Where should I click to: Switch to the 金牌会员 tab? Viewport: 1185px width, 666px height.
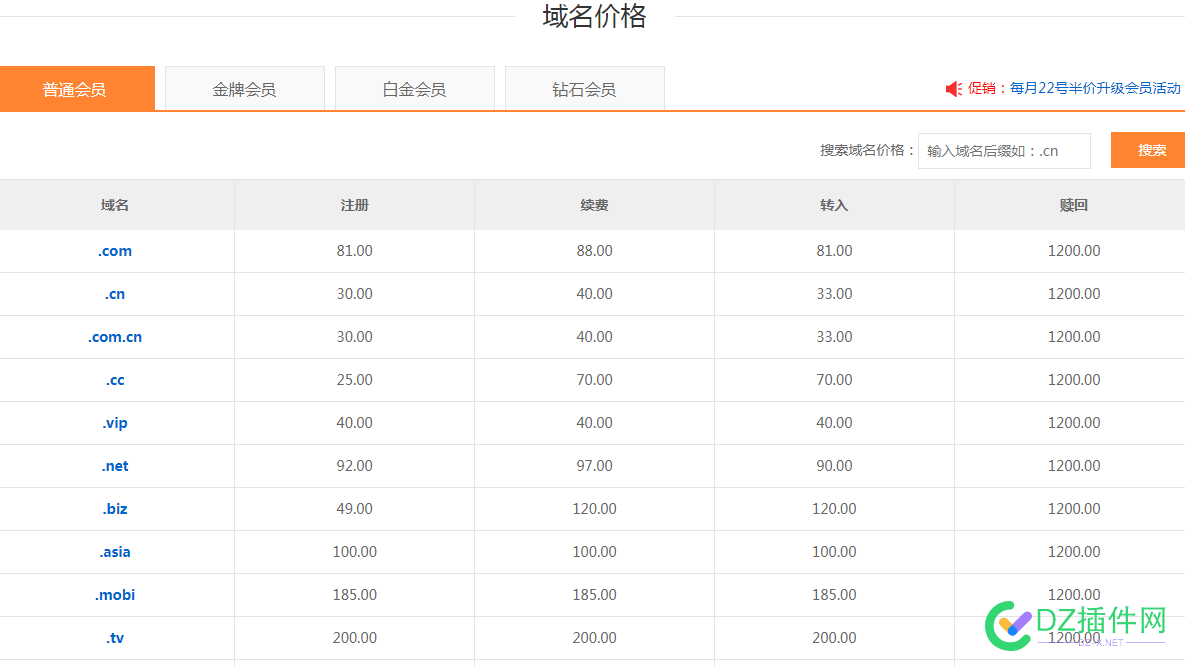pos(245,88)
